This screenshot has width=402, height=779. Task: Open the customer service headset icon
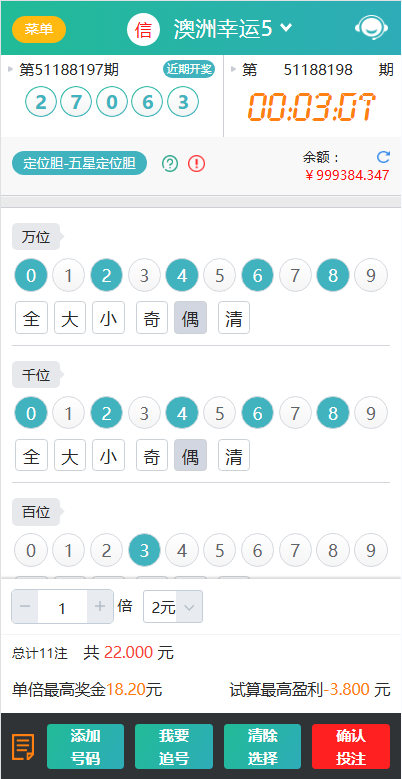(x=371, y=28)
